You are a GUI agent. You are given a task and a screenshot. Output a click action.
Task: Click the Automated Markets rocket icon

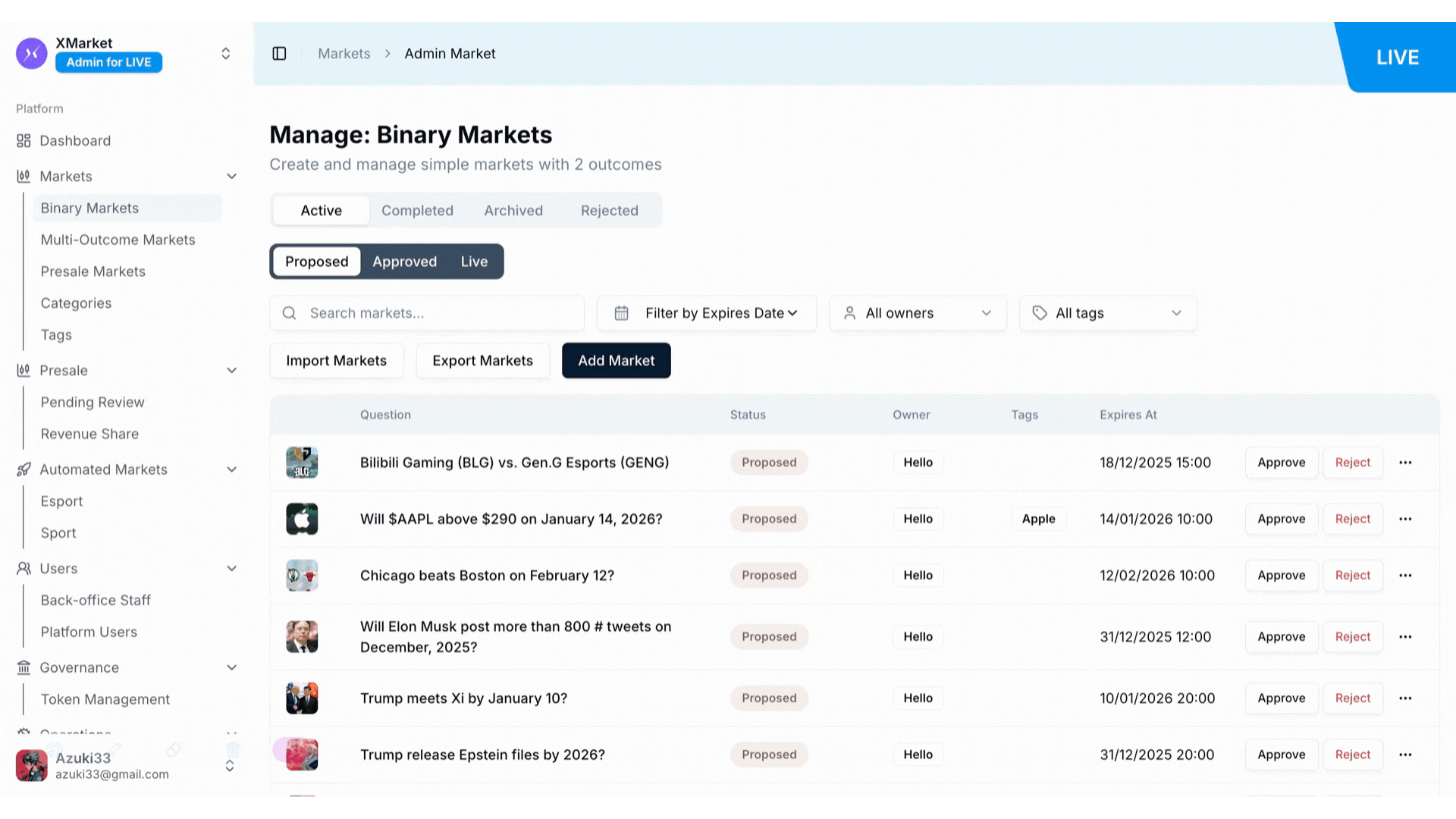point(24,469)
